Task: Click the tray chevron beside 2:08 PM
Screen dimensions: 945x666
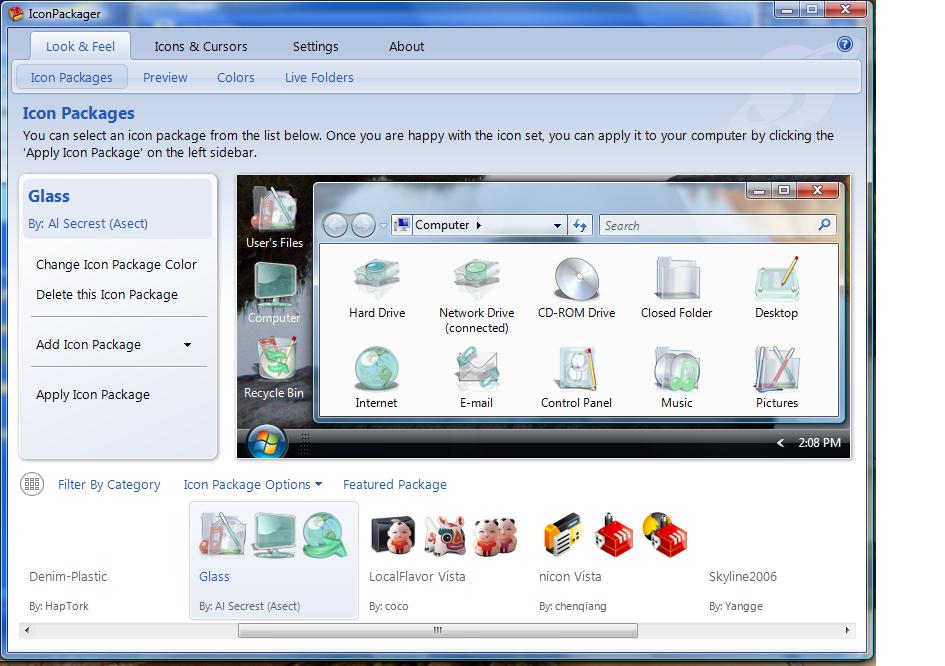Action: (780, 443)
